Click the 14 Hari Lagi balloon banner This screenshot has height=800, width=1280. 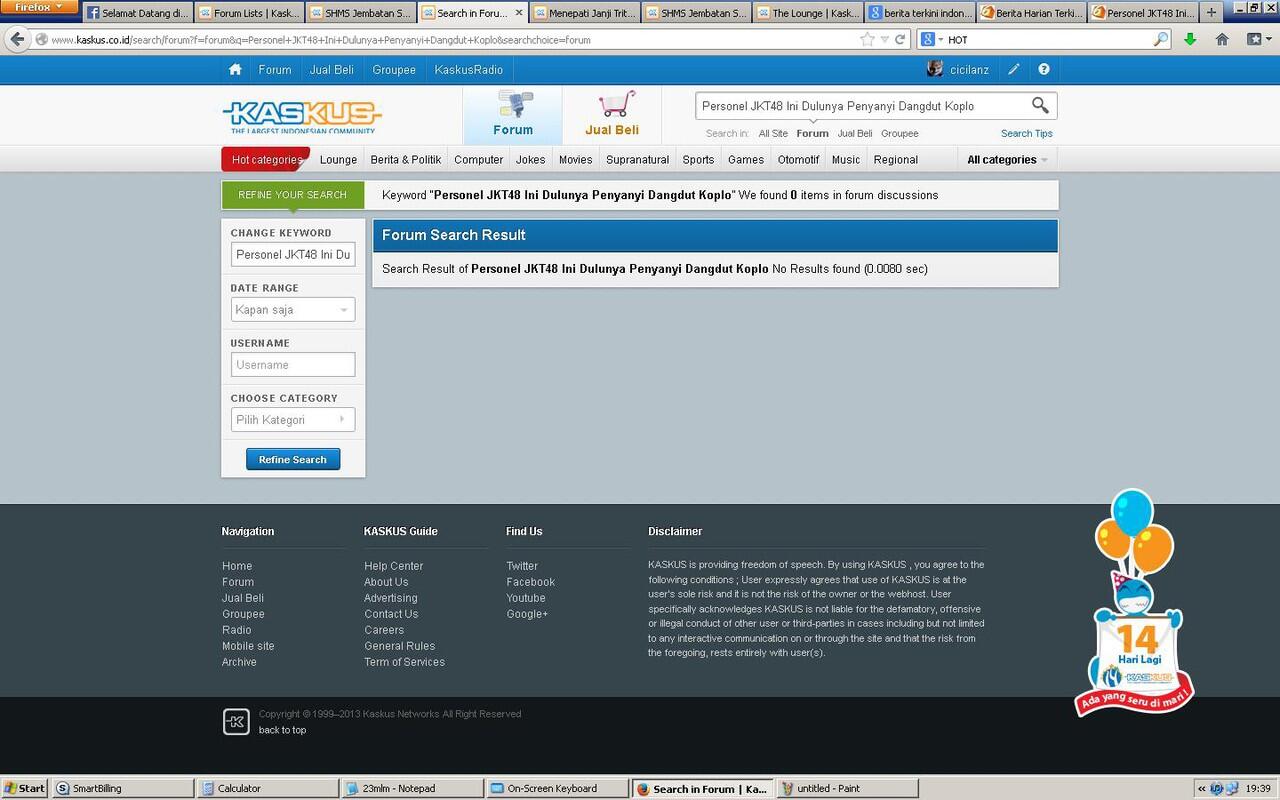point(1134,604)
